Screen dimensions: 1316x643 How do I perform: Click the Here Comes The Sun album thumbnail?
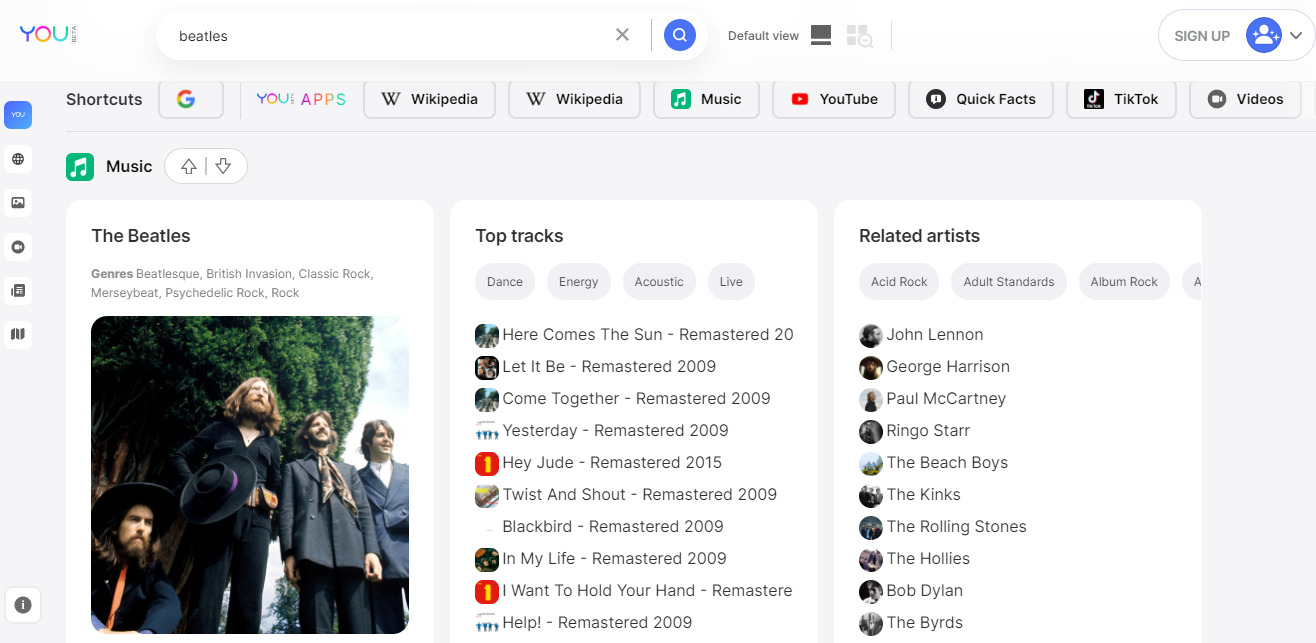[x=487, y=336]
